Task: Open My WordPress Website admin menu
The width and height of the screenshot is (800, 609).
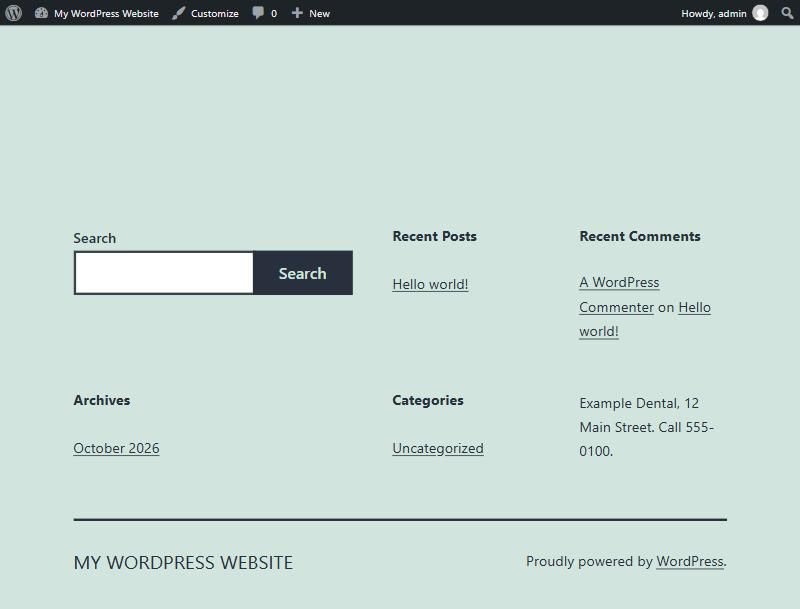Action: 96,13
